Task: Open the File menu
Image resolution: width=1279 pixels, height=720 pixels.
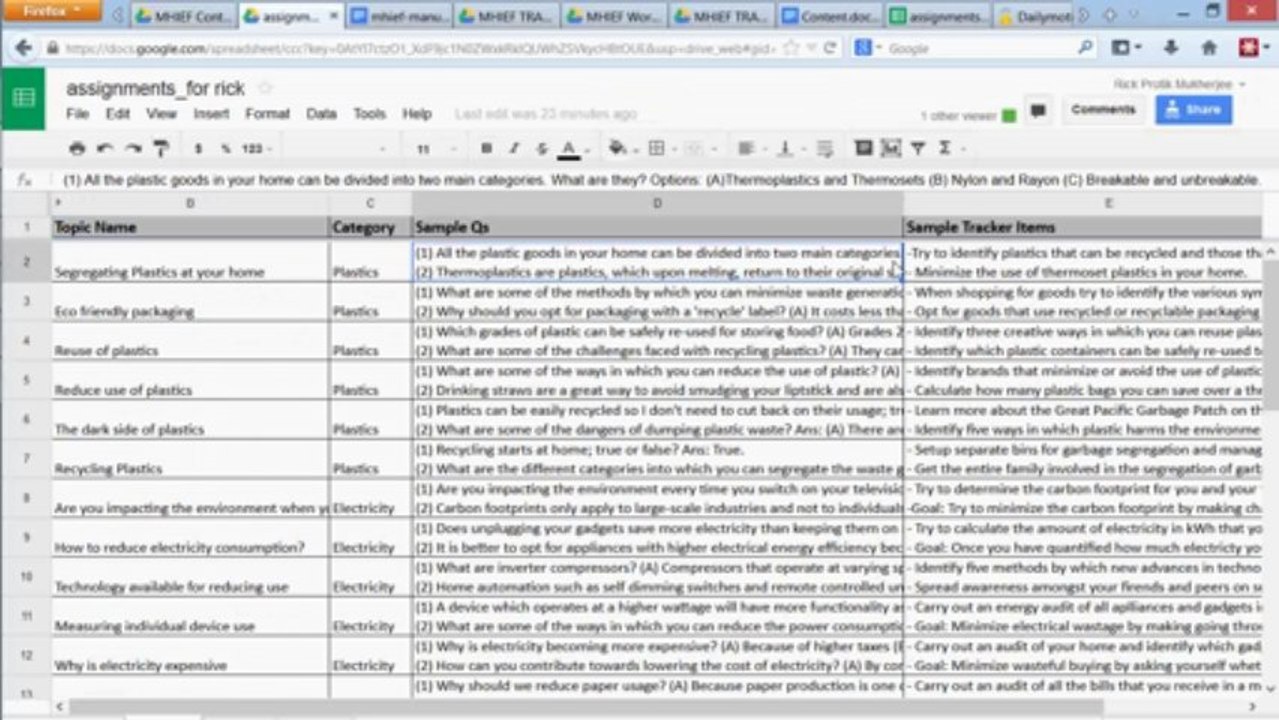Action: (x=77, y=114)
